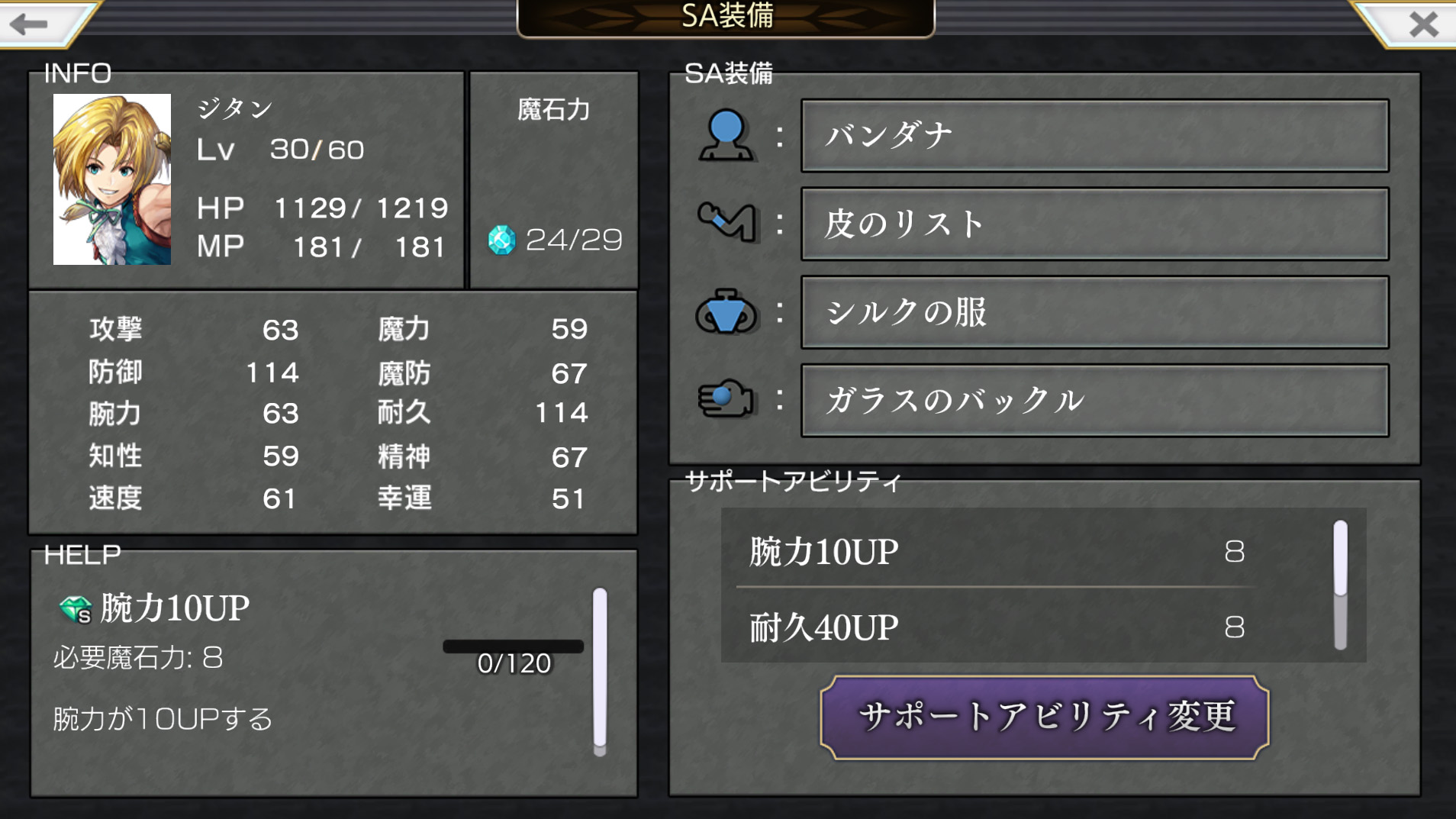Click the back arrow icon
Viewport: 1456px width, 819px height.
click(x=29, y=24)
